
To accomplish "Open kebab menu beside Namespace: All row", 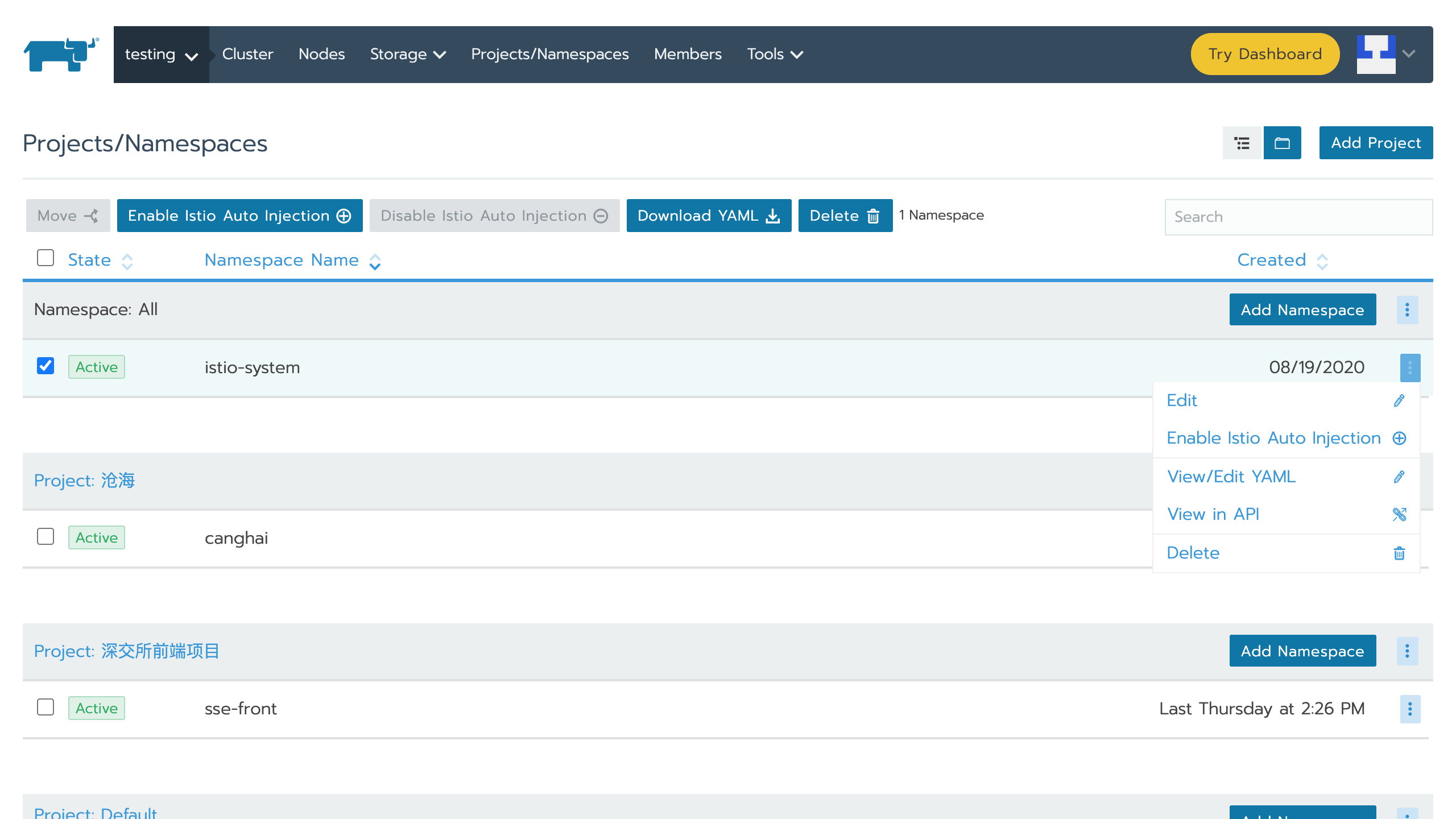I will coord(1409,309).
